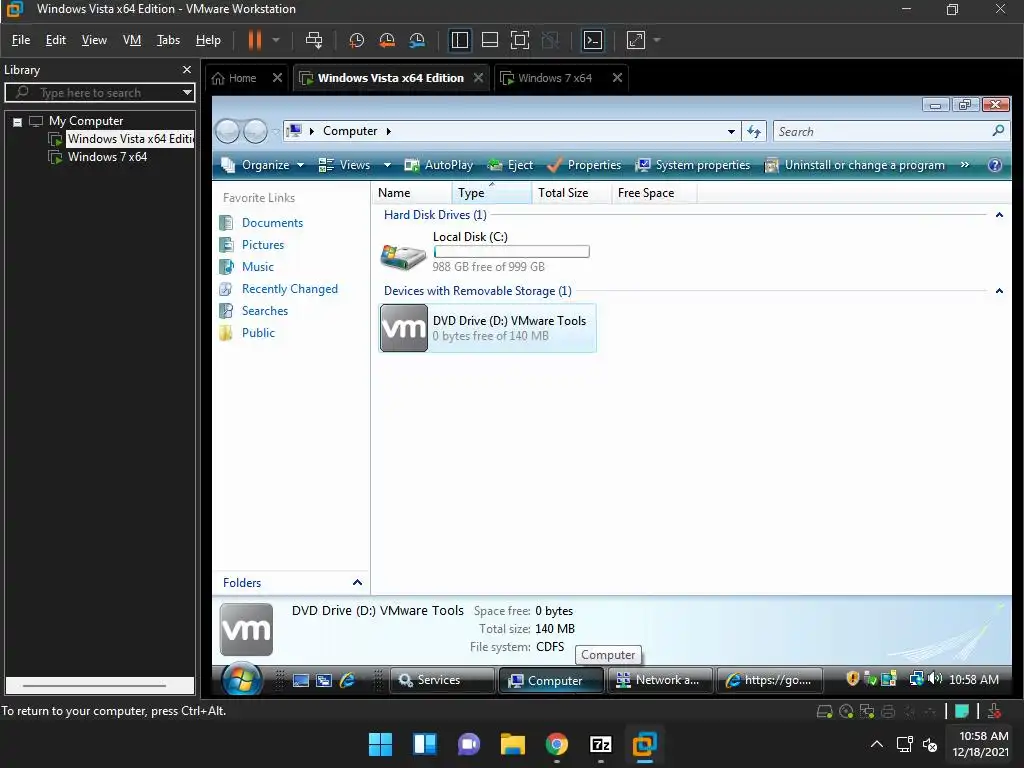Collapse the Hard Disk Drives group
Image resolution: width=1024 pixels, height=768 pixels.
pyautogui.click(x=999, y=215)
